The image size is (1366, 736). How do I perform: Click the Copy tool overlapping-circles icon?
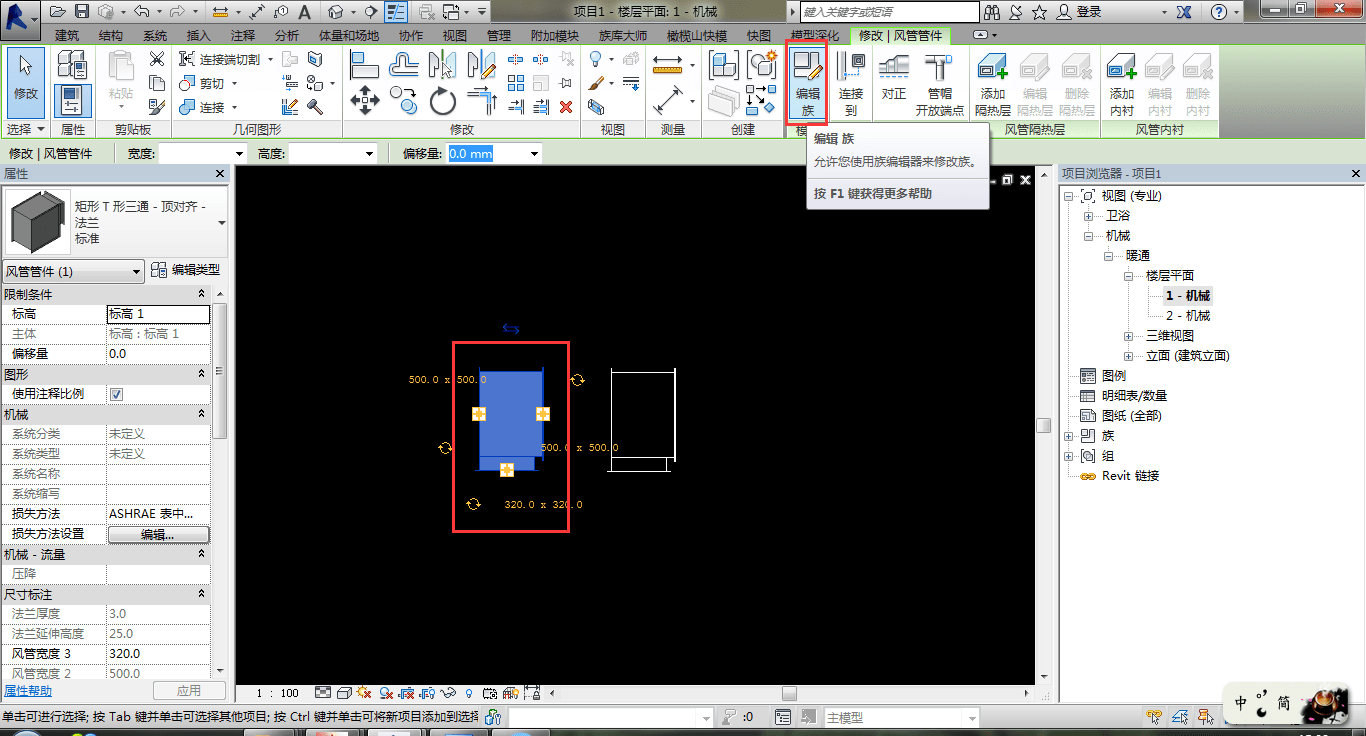[x=403, y=100]
